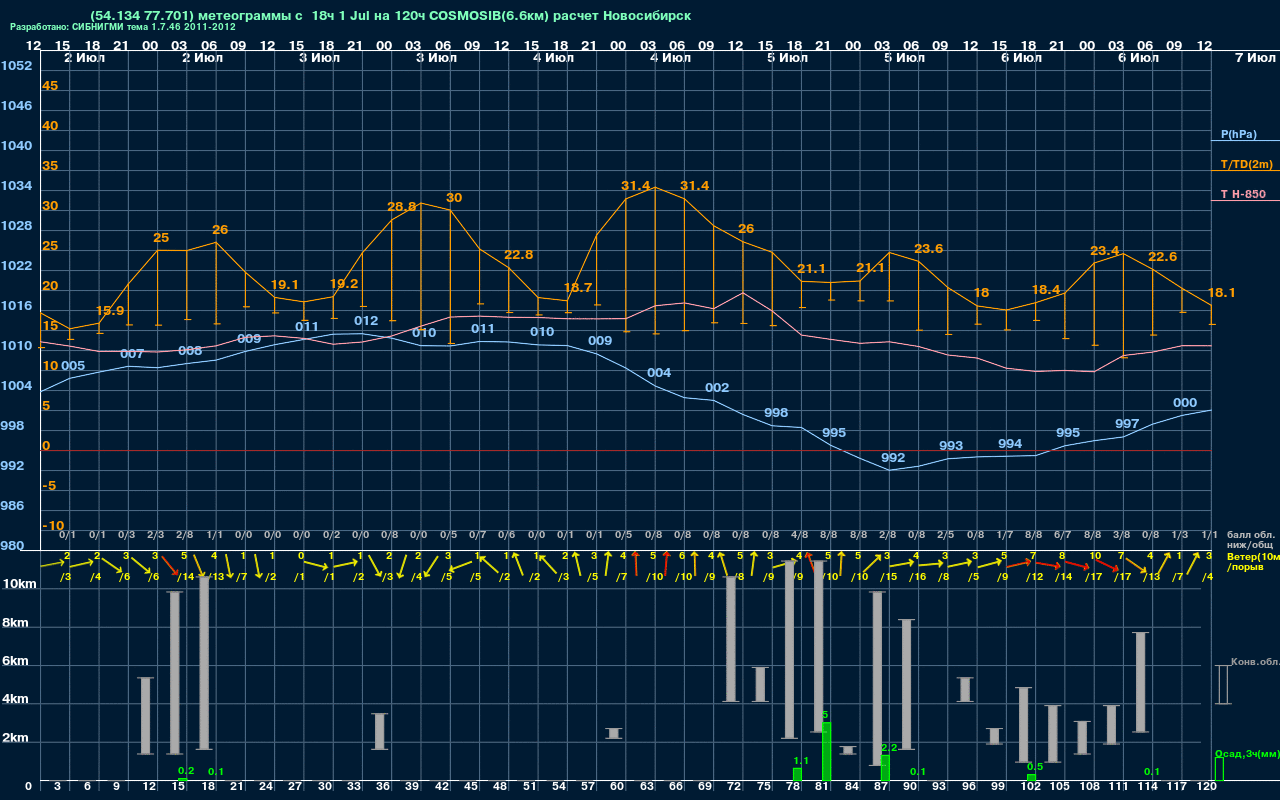Click forecast hour 120 on bottom axis
Screen dimensions: 1280x800
point(1207,789)
